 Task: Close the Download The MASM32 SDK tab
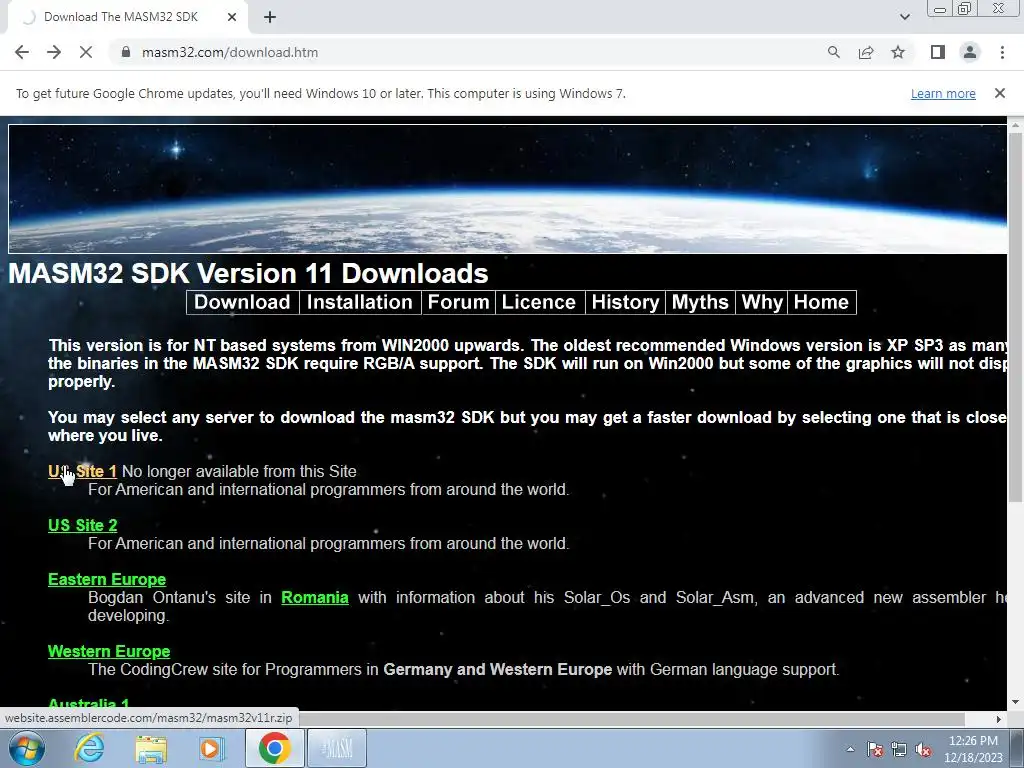232,18
